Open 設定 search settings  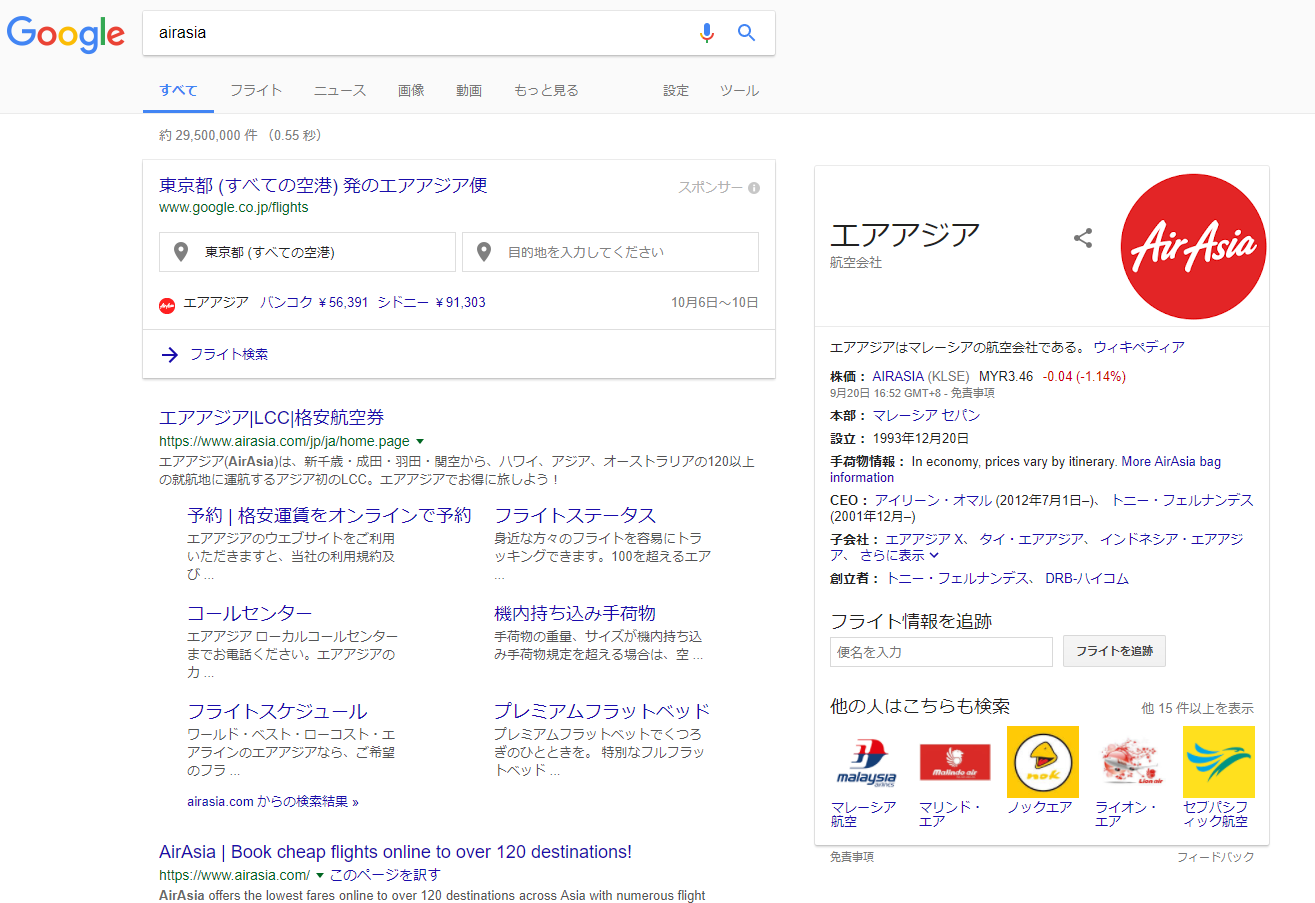[676, 90]
